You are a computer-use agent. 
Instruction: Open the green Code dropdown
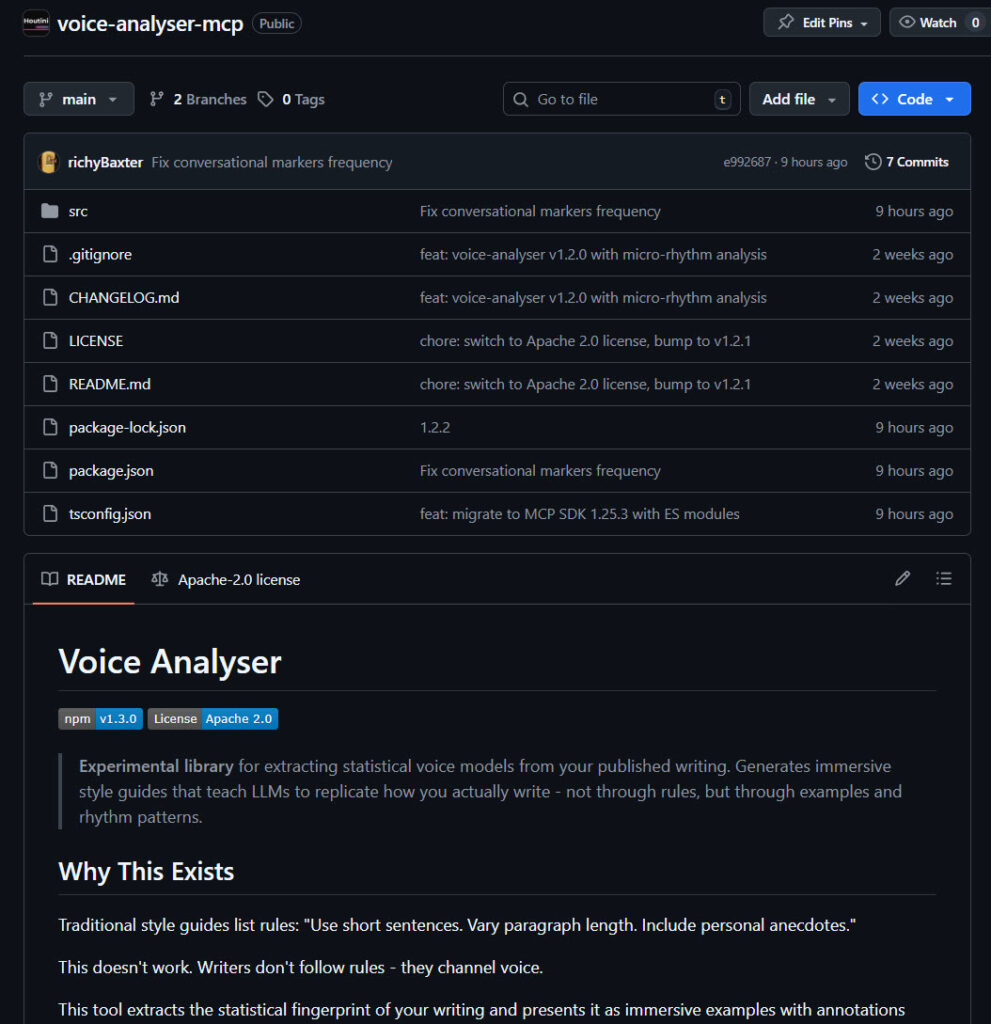coord(914,99)
